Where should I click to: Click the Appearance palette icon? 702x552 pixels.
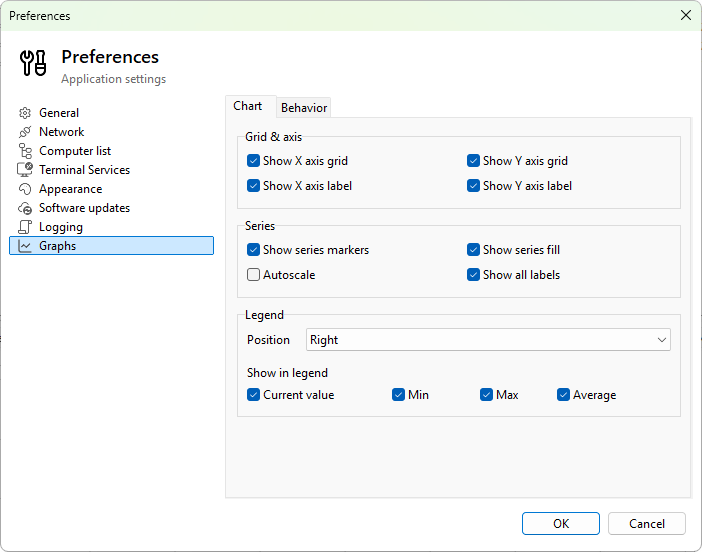tap(25, 189)
